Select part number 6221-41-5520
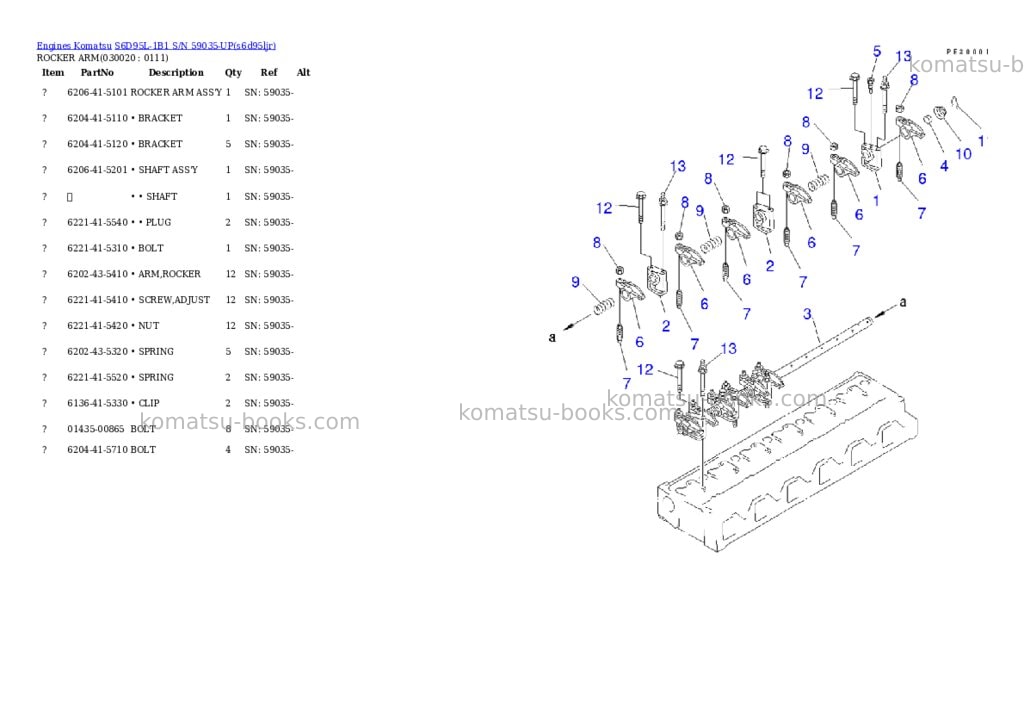 pos(97,378)
